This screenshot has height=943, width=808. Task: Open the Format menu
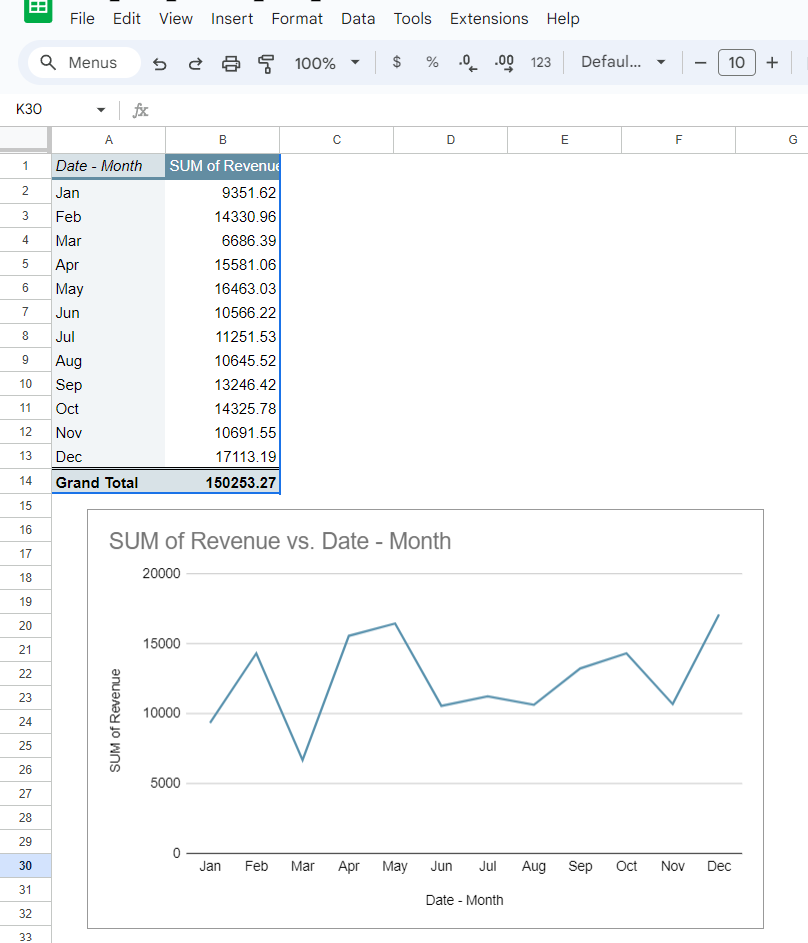(296, 19)
